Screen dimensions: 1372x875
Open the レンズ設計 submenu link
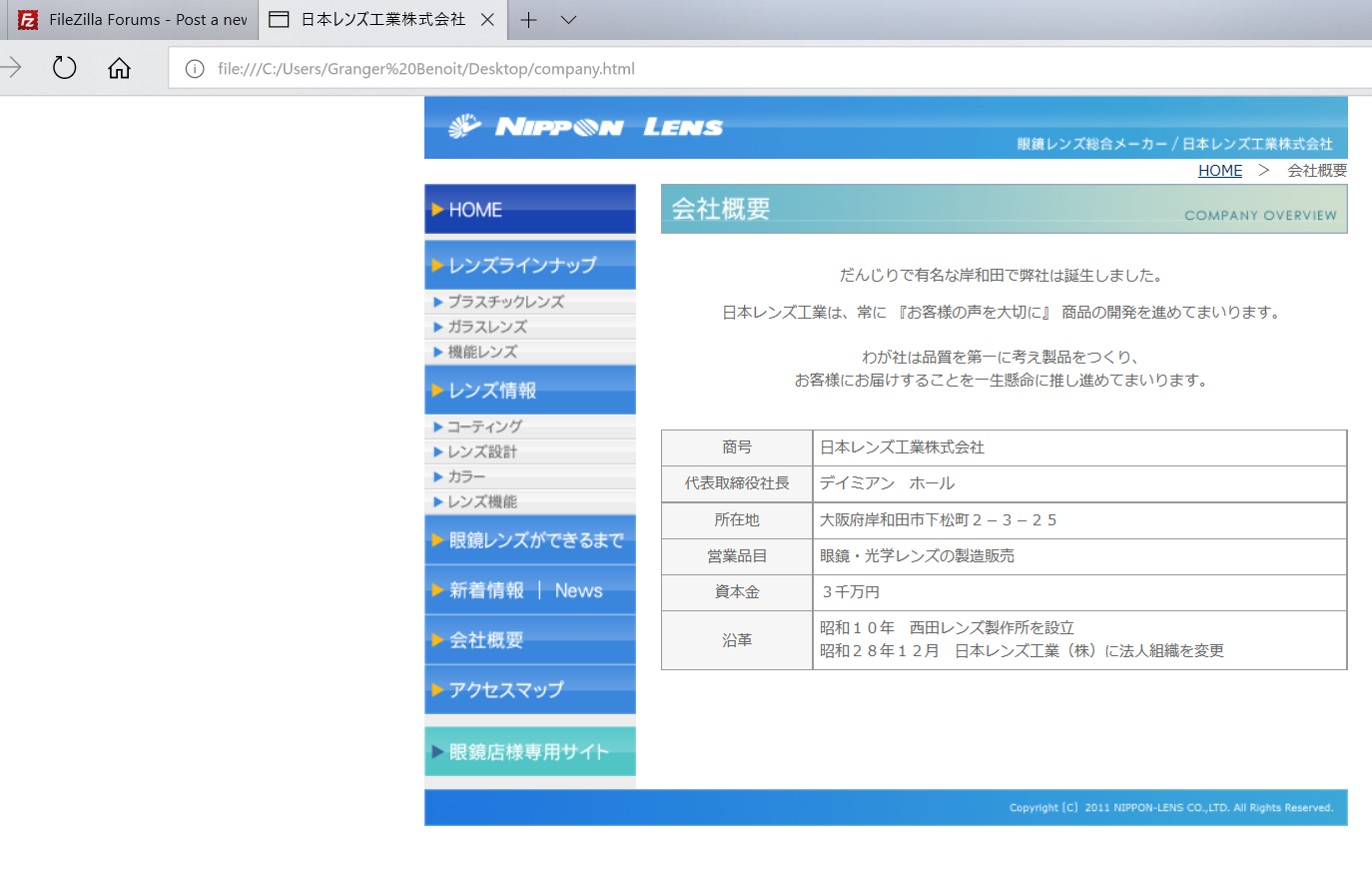(x=530, y=451)
